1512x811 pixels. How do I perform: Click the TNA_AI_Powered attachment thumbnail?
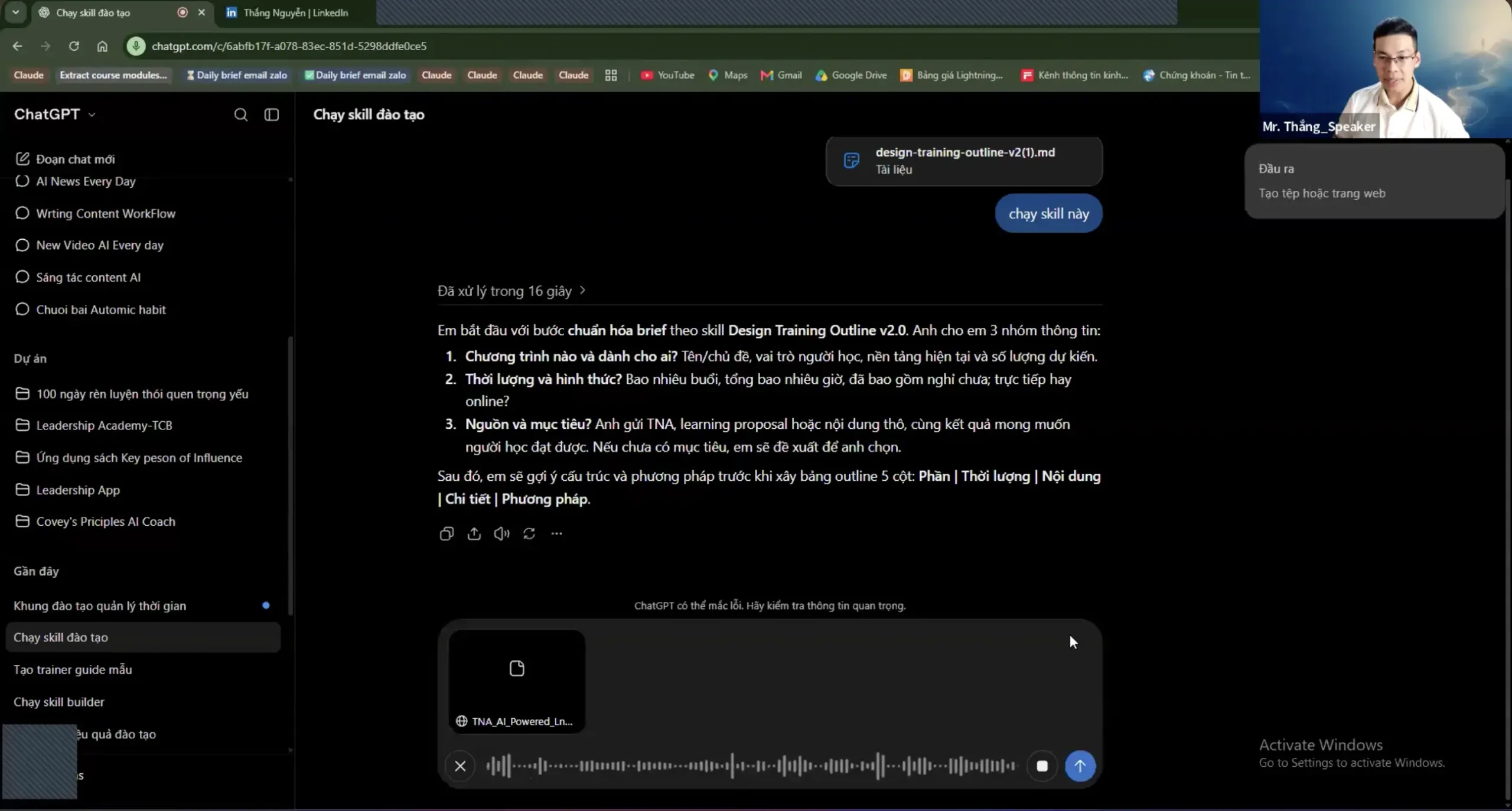(517, 681)
